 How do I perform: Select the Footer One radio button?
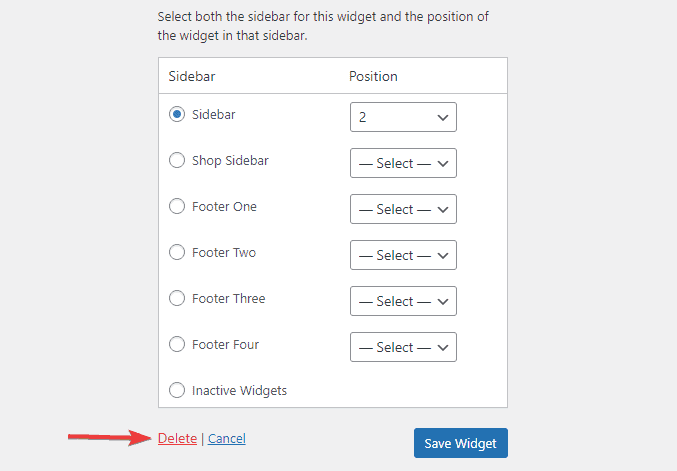point(177,206)
